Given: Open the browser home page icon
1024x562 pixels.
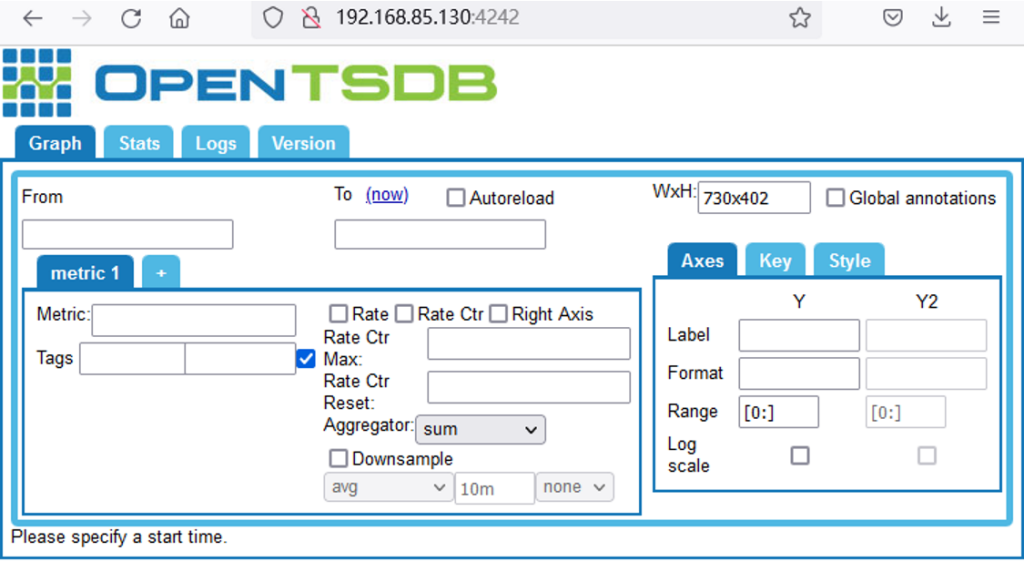Looking at the screenshot, I should (179, 18).
